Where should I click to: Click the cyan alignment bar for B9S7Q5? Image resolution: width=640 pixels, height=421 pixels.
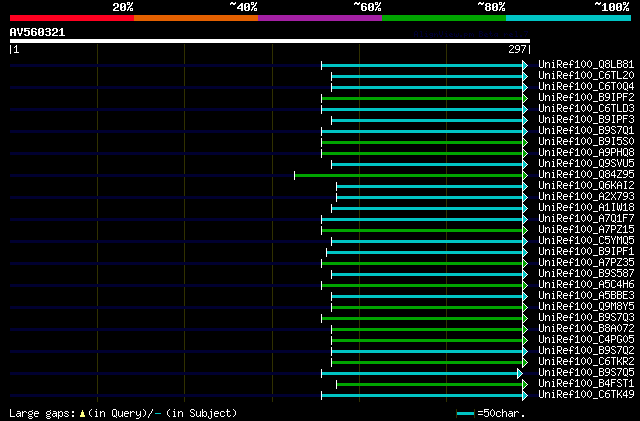[420, 374]
